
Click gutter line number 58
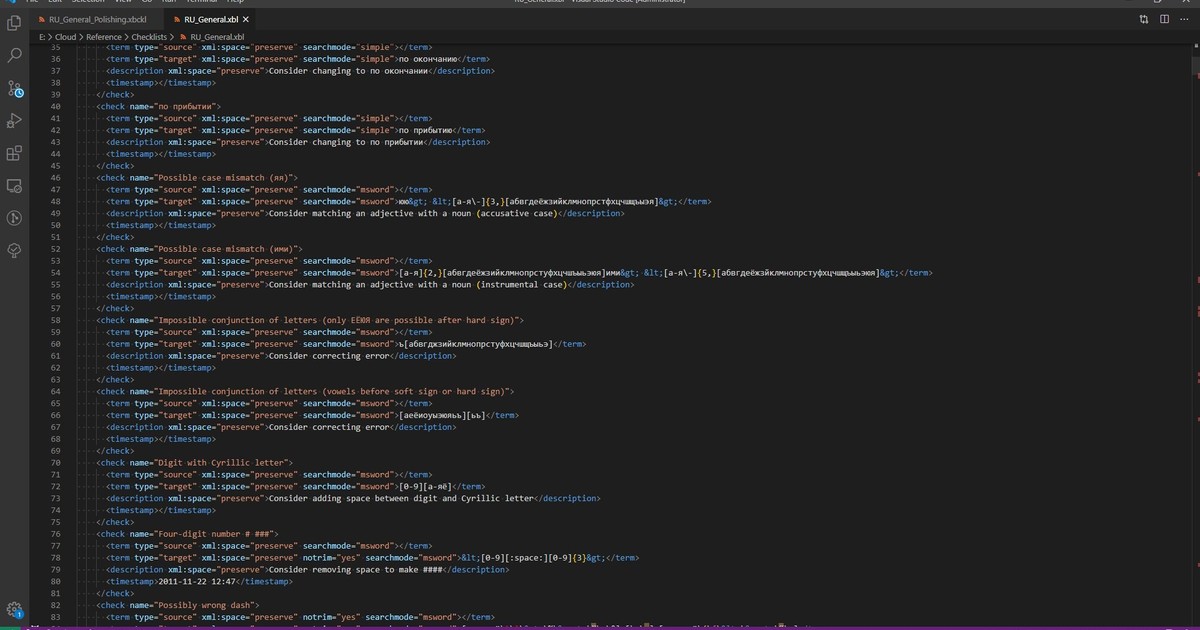click(55, 320)
